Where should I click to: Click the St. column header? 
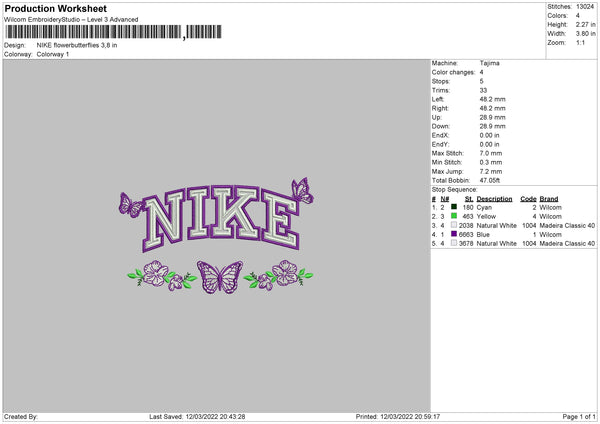[469, 199]
